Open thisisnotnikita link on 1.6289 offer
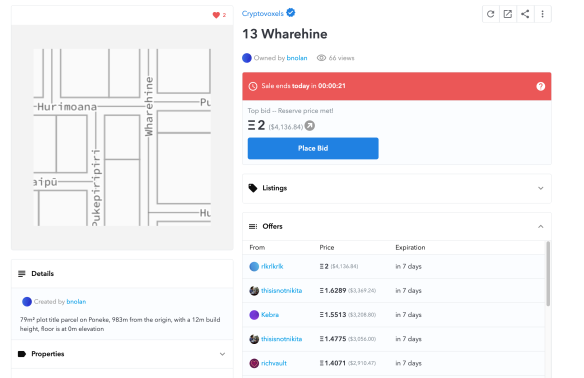Viewport: 584px width, 378px height. click(x=282, y=291)
